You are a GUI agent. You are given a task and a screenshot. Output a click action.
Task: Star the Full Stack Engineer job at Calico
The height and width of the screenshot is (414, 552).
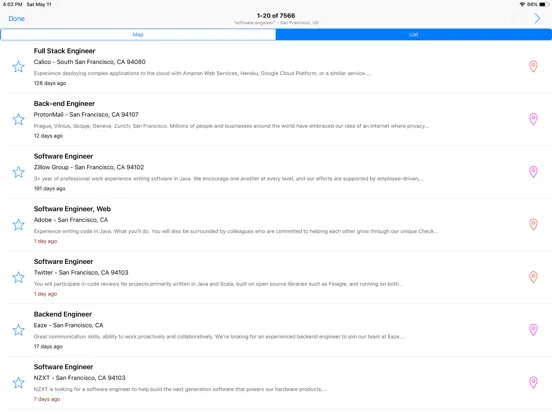click(18, 67)
